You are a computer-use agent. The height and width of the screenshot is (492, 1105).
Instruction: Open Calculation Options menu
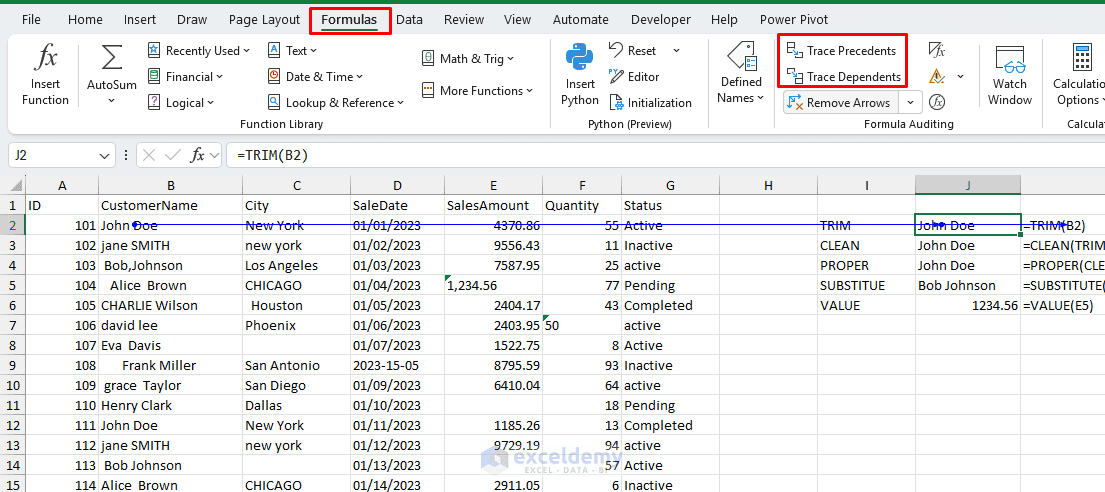pos(1079,74)
